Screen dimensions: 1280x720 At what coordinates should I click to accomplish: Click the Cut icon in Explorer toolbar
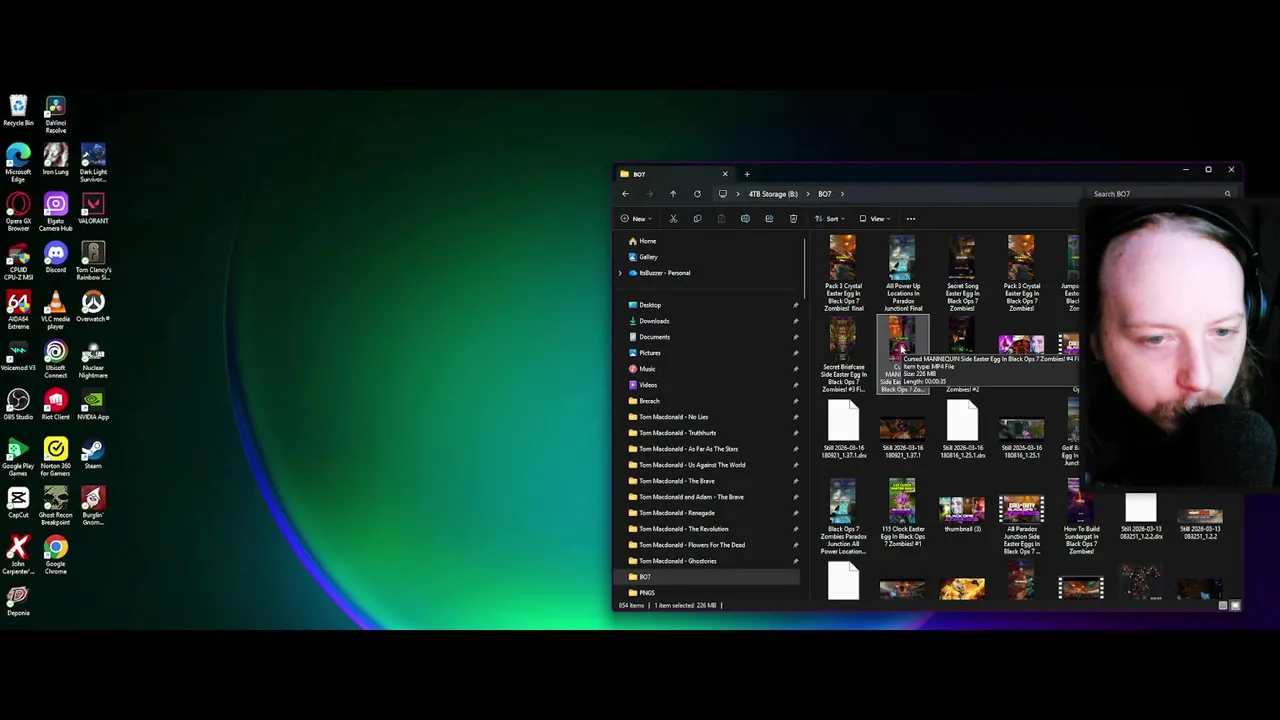pyautogui.click(x=673, y=218)
